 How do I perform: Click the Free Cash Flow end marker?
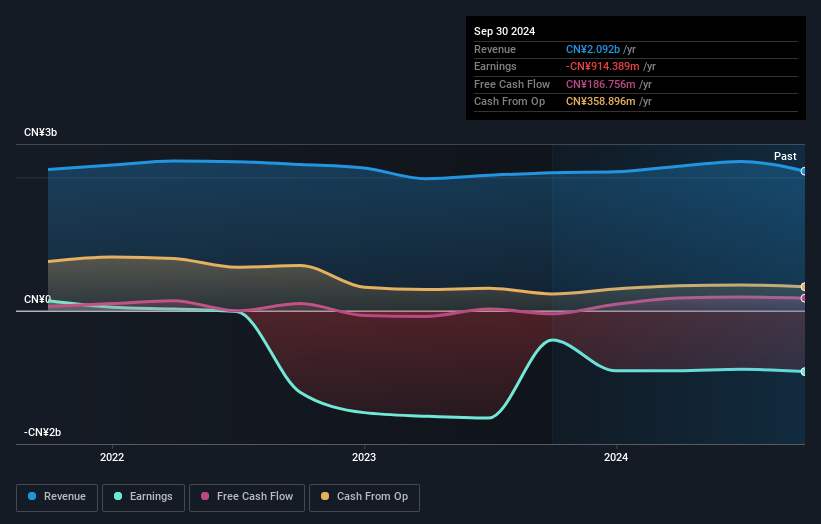803,298
